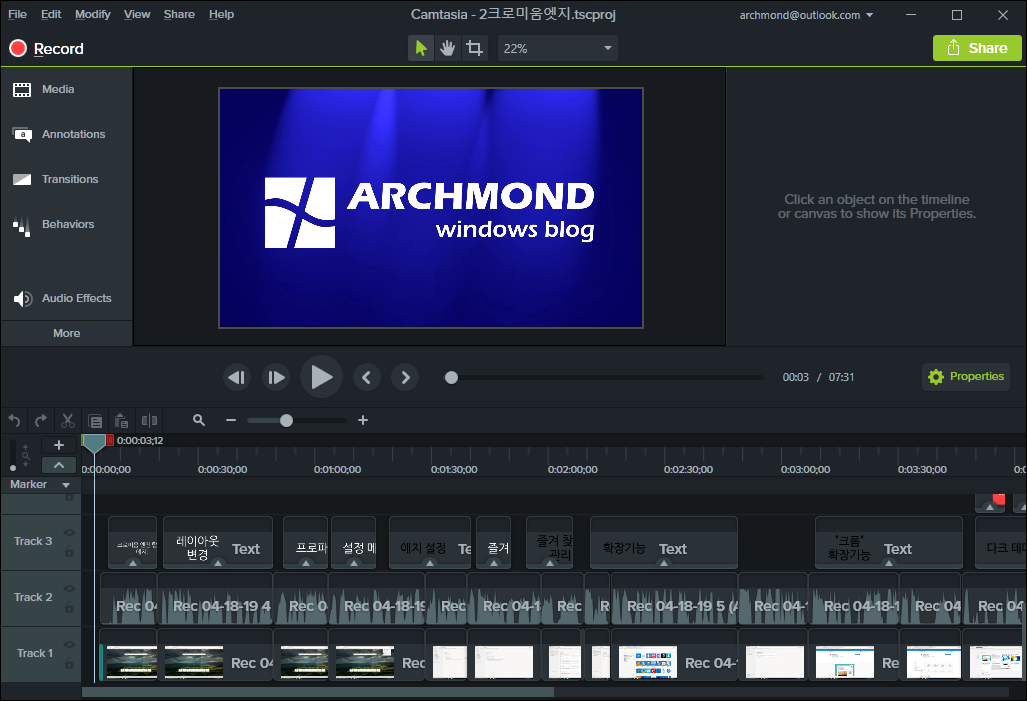Step back one frame in player

(236, 377)
